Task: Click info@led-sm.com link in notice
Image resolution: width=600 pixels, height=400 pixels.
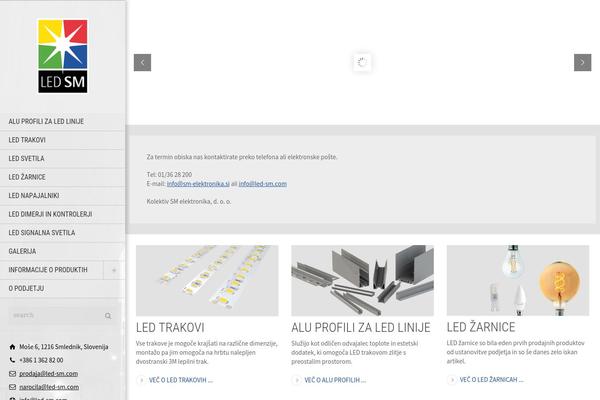Action: click(262, 184)
